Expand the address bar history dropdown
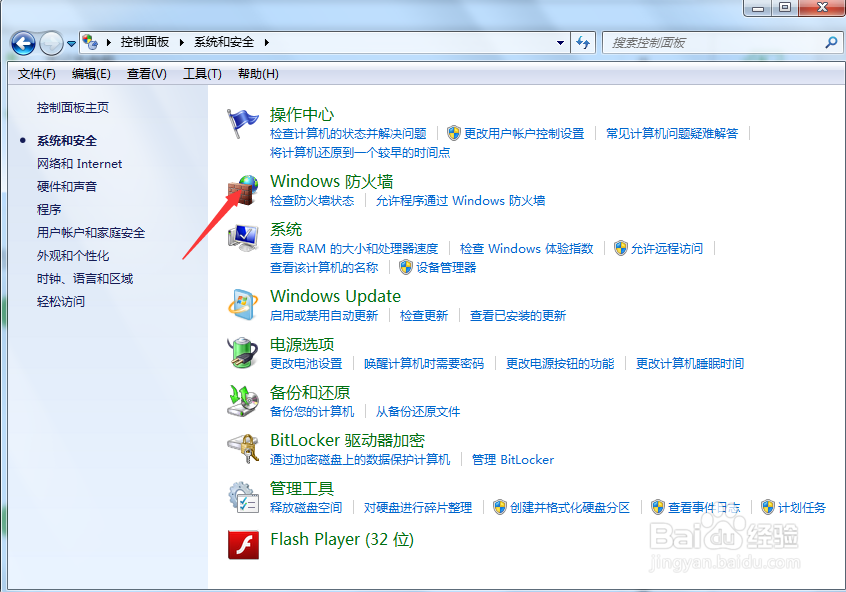 pyautogui.click(x=561, y=42)
